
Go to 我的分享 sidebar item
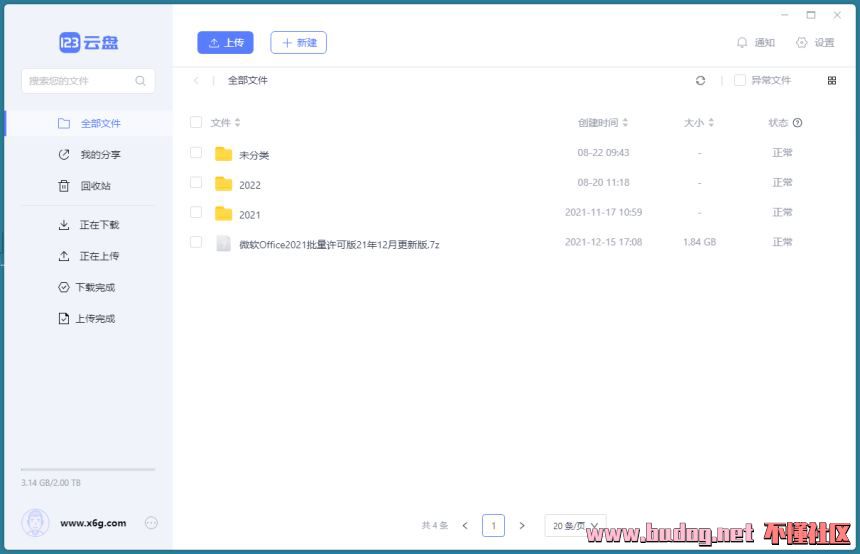pos(88,155)
